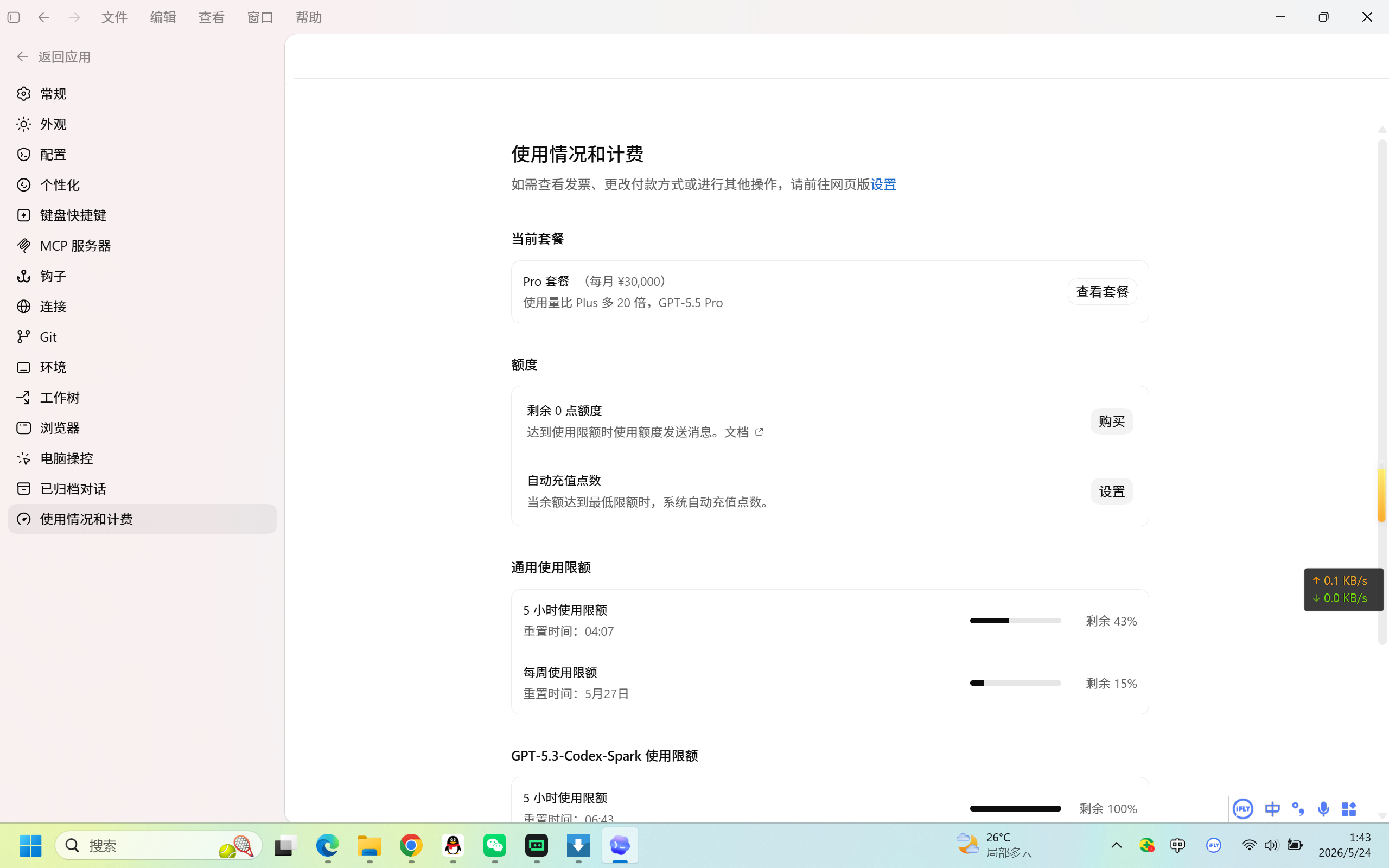Select the MCP 服务器 icon
The width and height of the screenshot is (1389, 868).
pyautogui.click(x=23, y=246)
